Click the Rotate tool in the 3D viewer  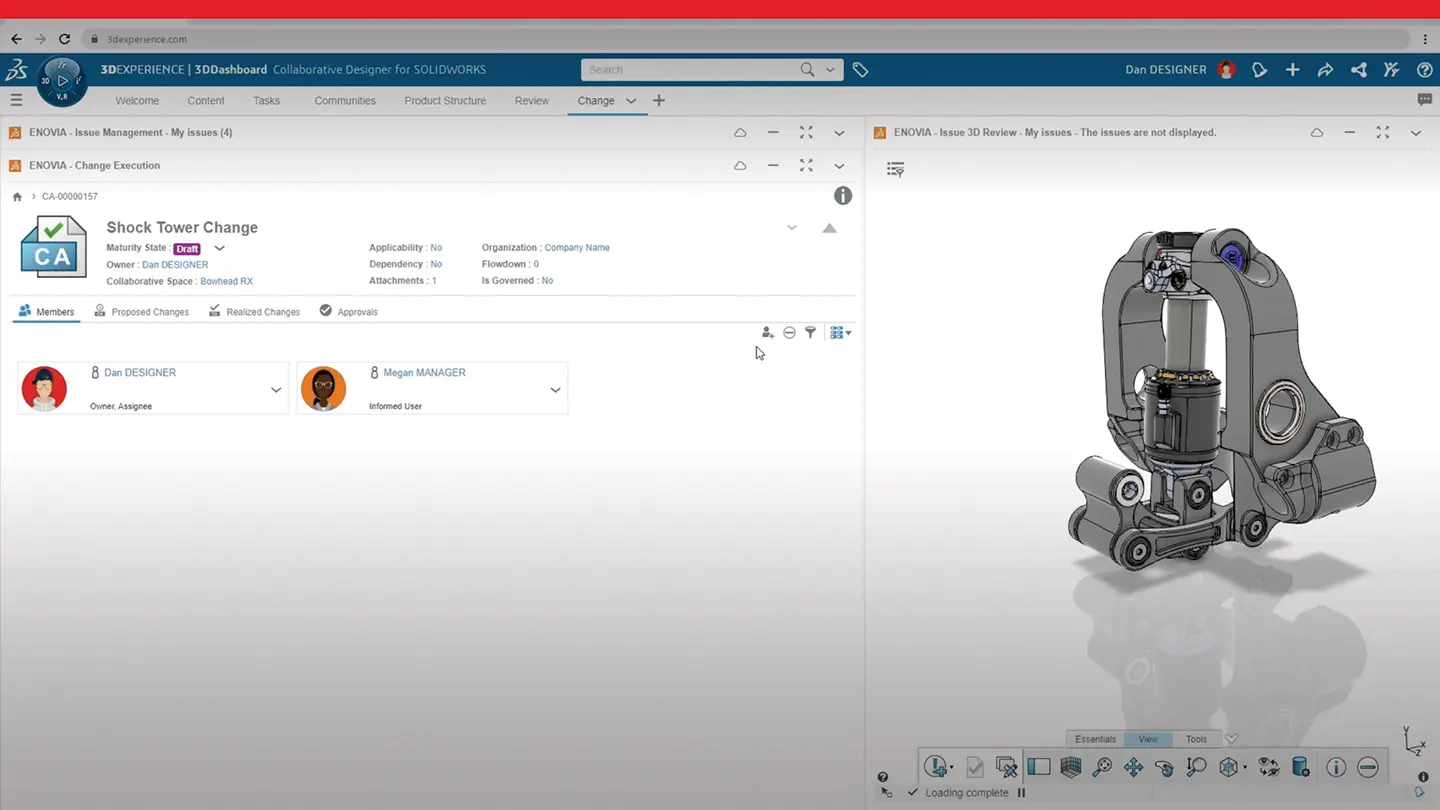pyautogui.click(x=1163, y=767)
